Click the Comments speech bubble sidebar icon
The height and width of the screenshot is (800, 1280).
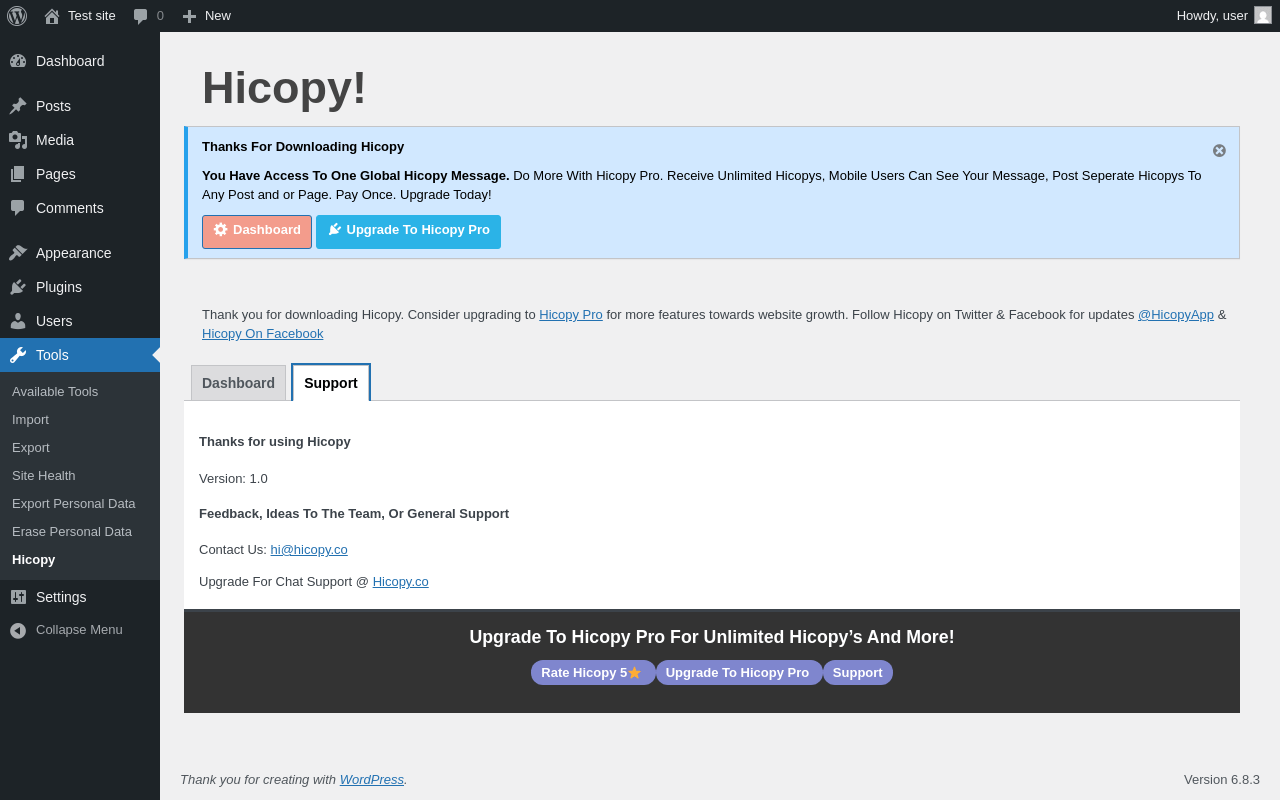tap(18, 208)
